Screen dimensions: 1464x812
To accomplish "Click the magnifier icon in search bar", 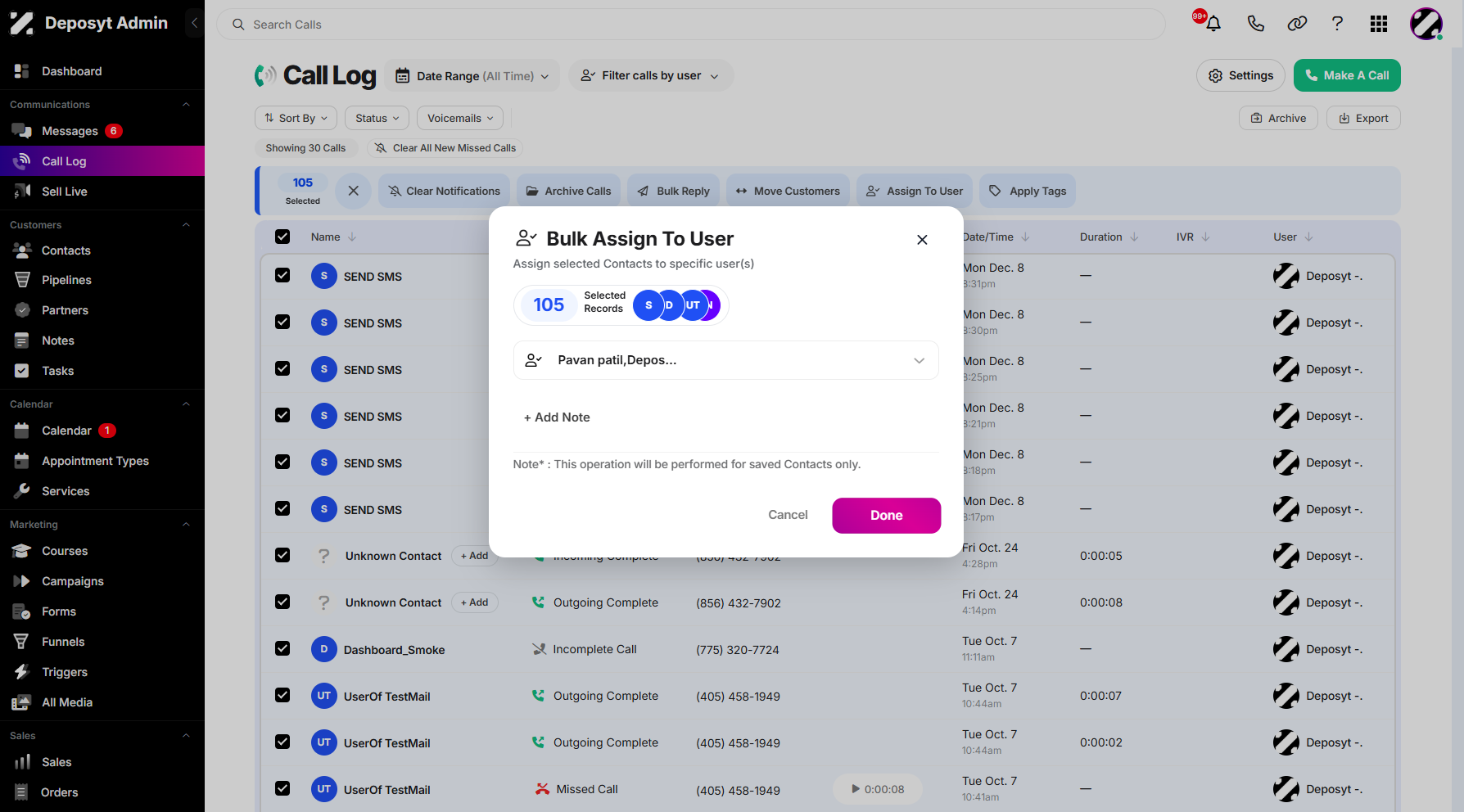I will [238, 25].
